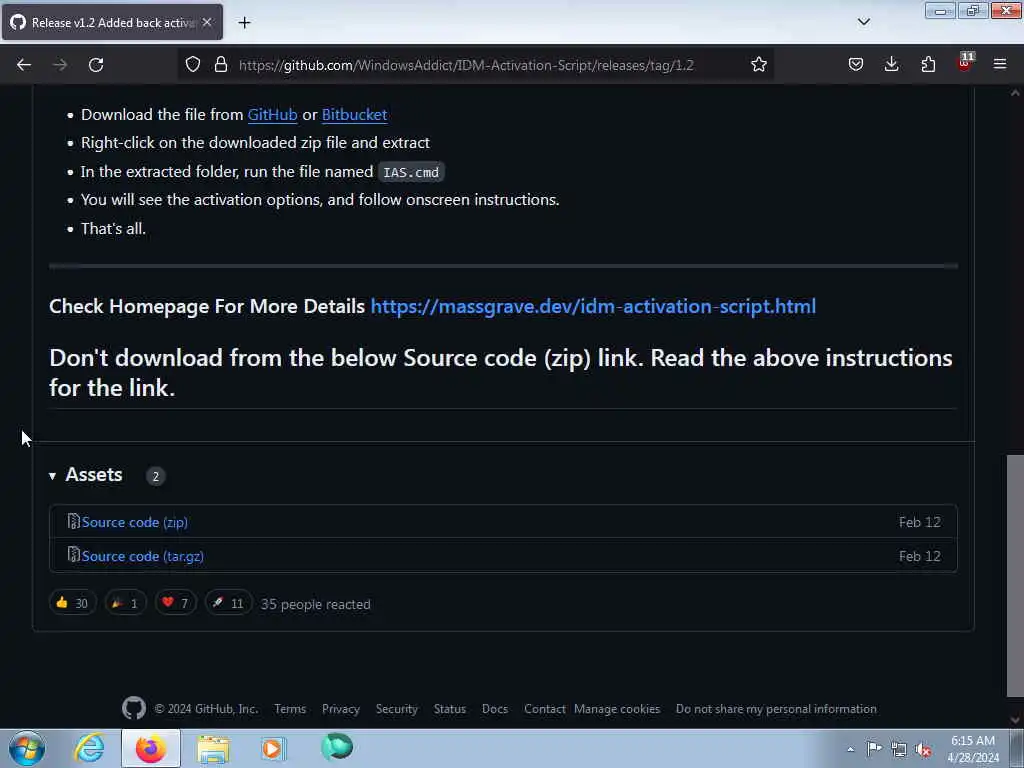
Task: Click the page vertical scrollbar thumb
Action: tap(1015, 576)
